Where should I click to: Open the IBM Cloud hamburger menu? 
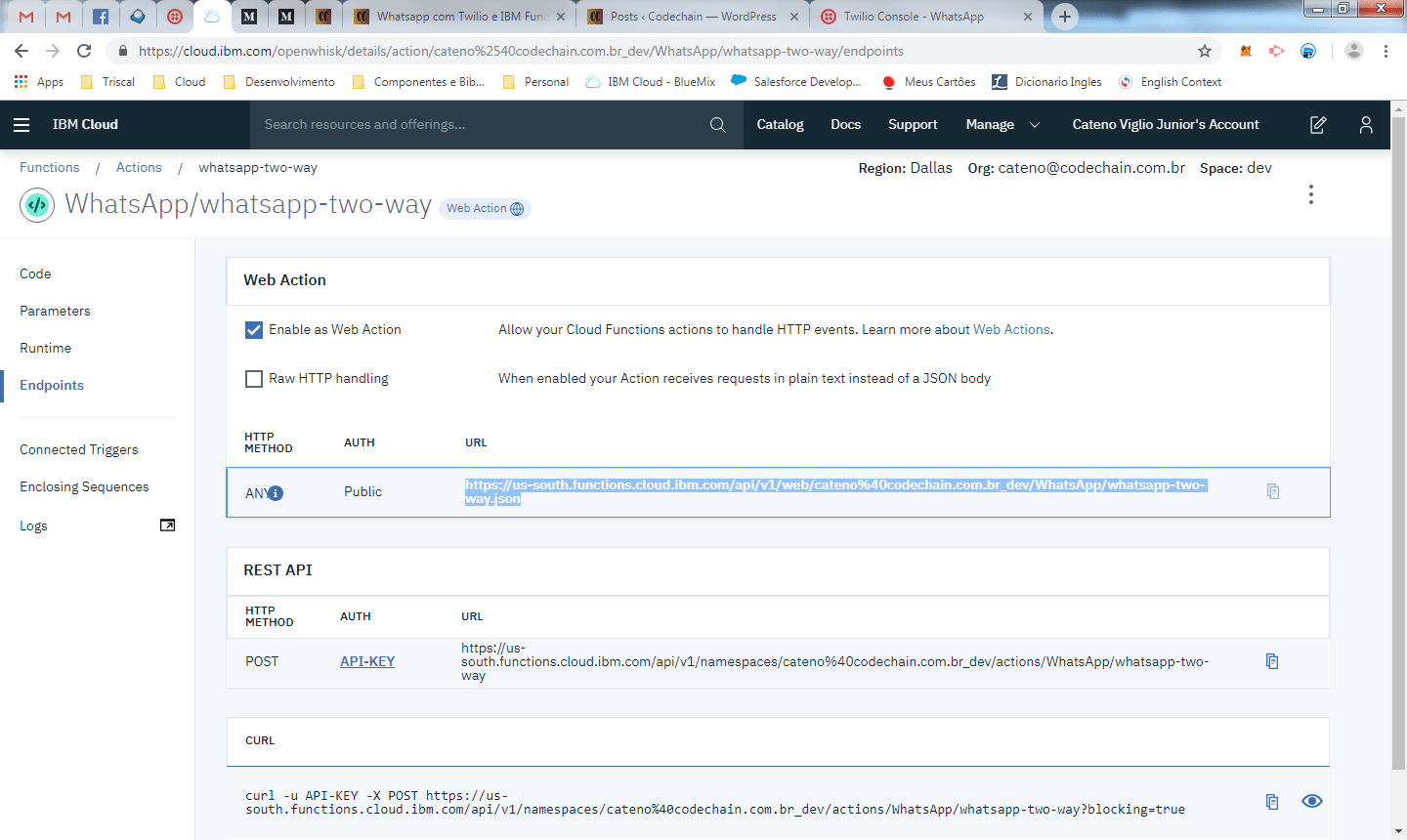click(21, 125)
